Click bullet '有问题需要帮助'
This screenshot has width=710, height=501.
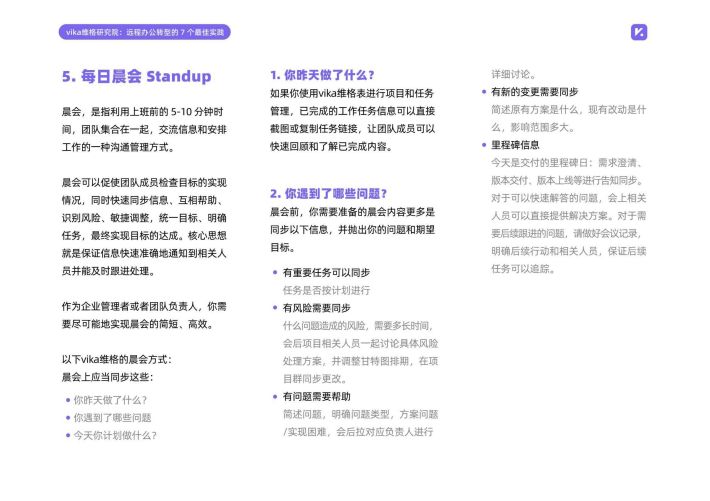317,397
